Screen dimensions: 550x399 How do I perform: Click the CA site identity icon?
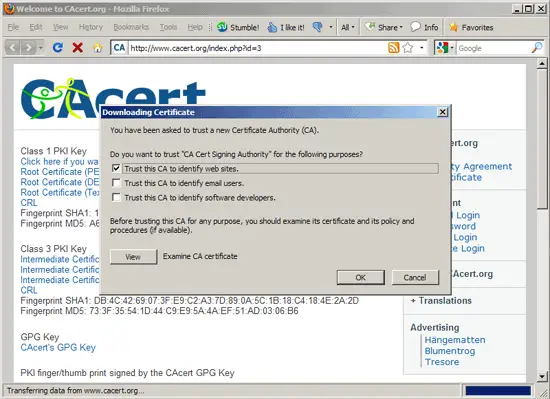[119, 48]
